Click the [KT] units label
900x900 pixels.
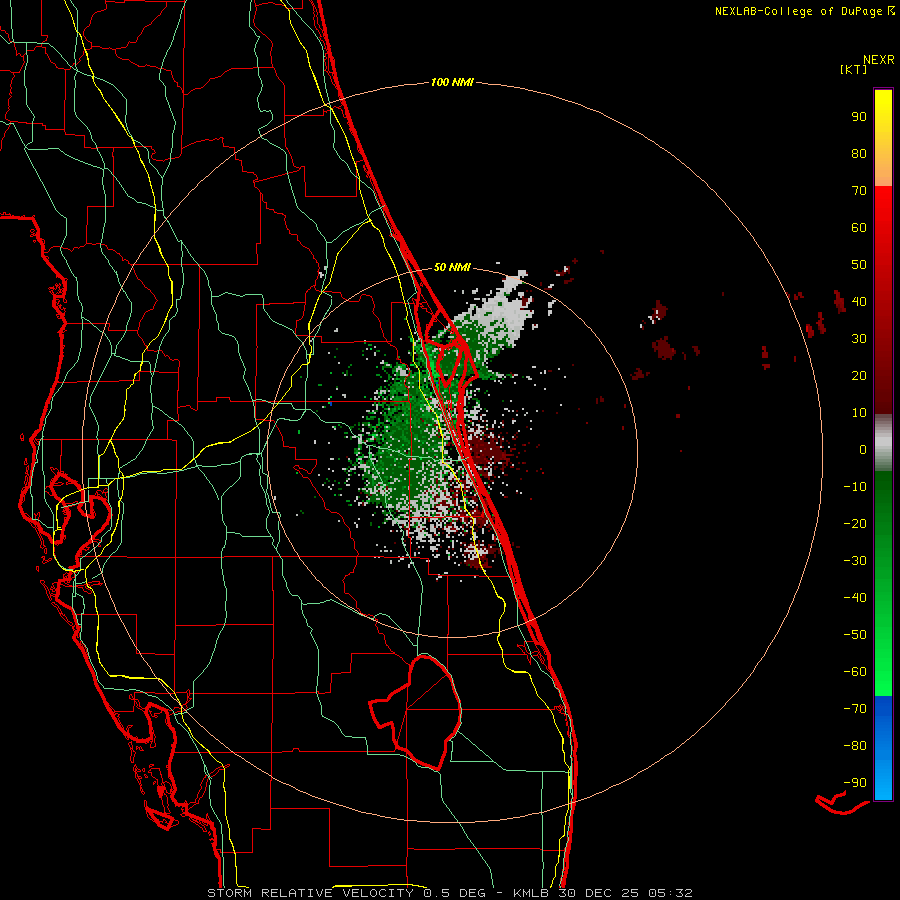853,69
